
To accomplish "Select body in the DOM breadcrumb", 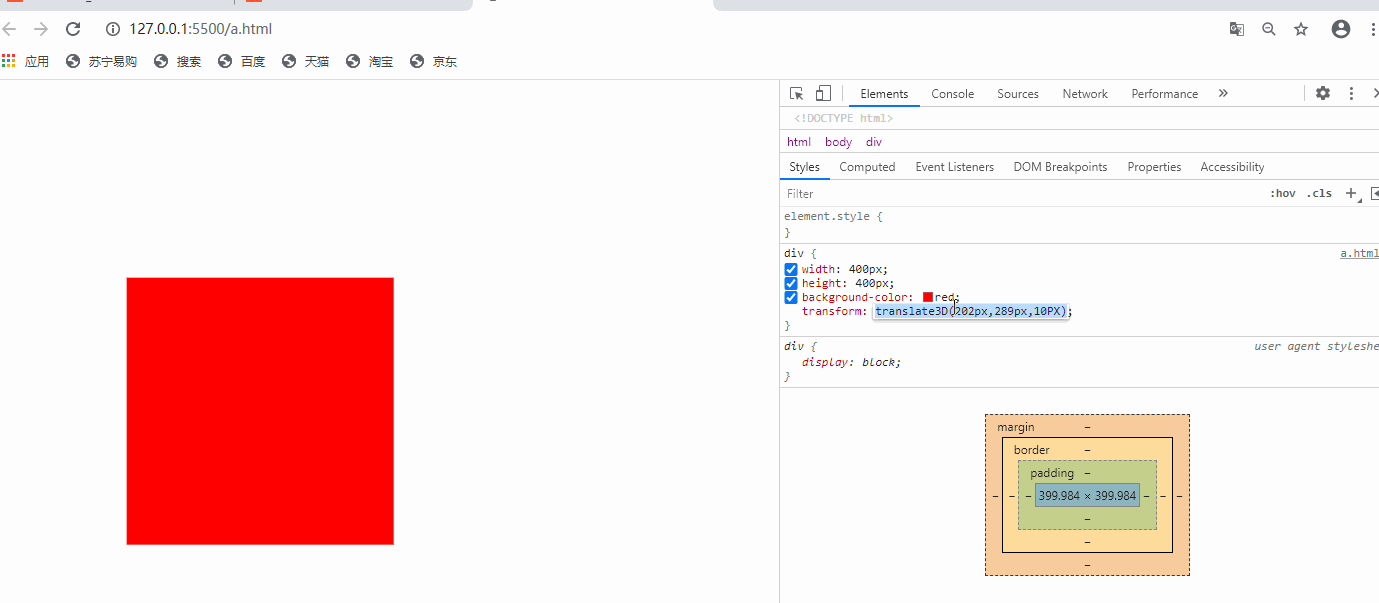I will click(838, 142).
